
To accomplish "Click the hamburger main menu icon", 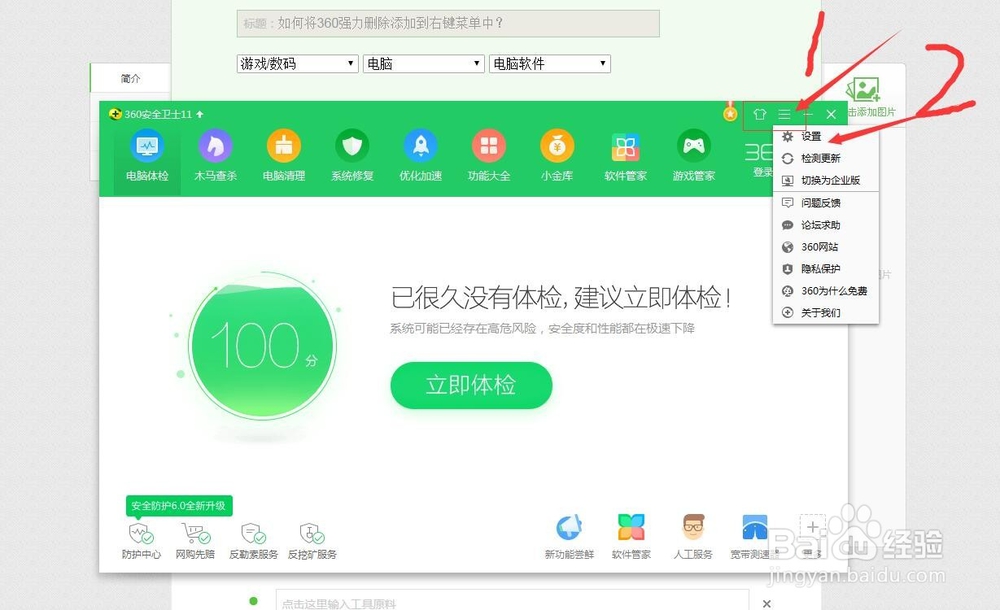I will [x=784, y=114].
